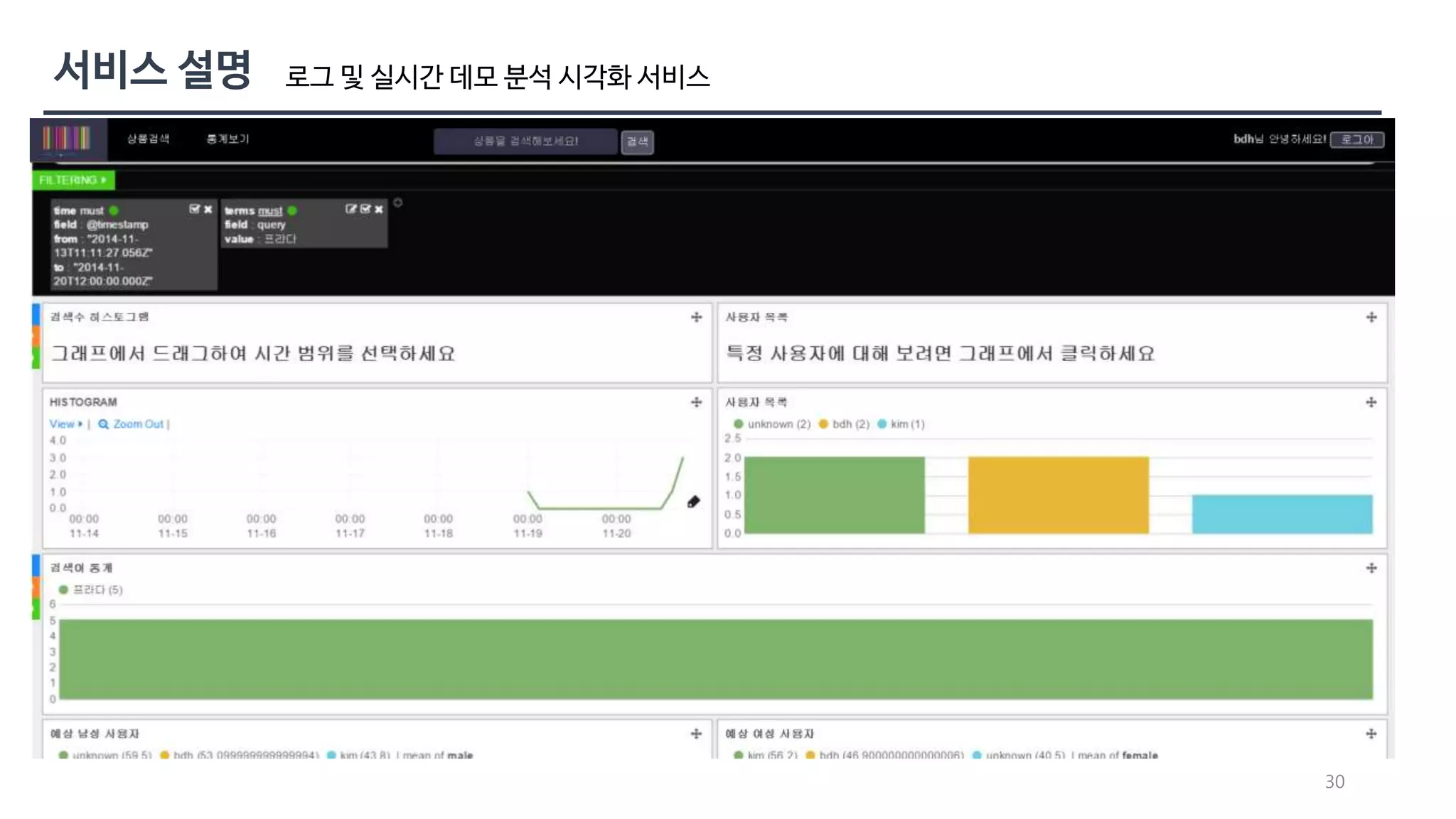
Task: Click Zoom Out on the histogram
Action: tap(132, 424)
